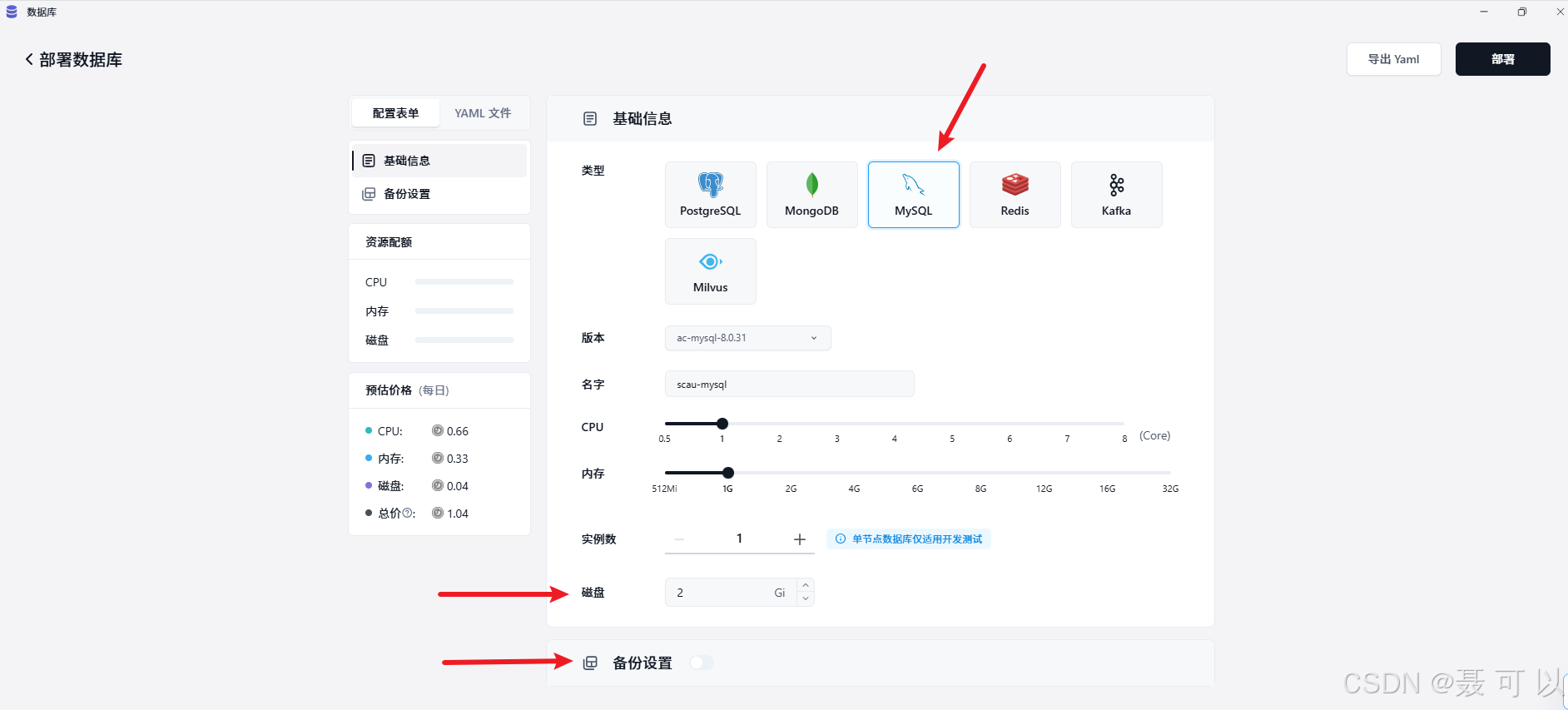Click the 磁盘 size input field
Screen dimensions: 1568x710
(x=731, y=593)
